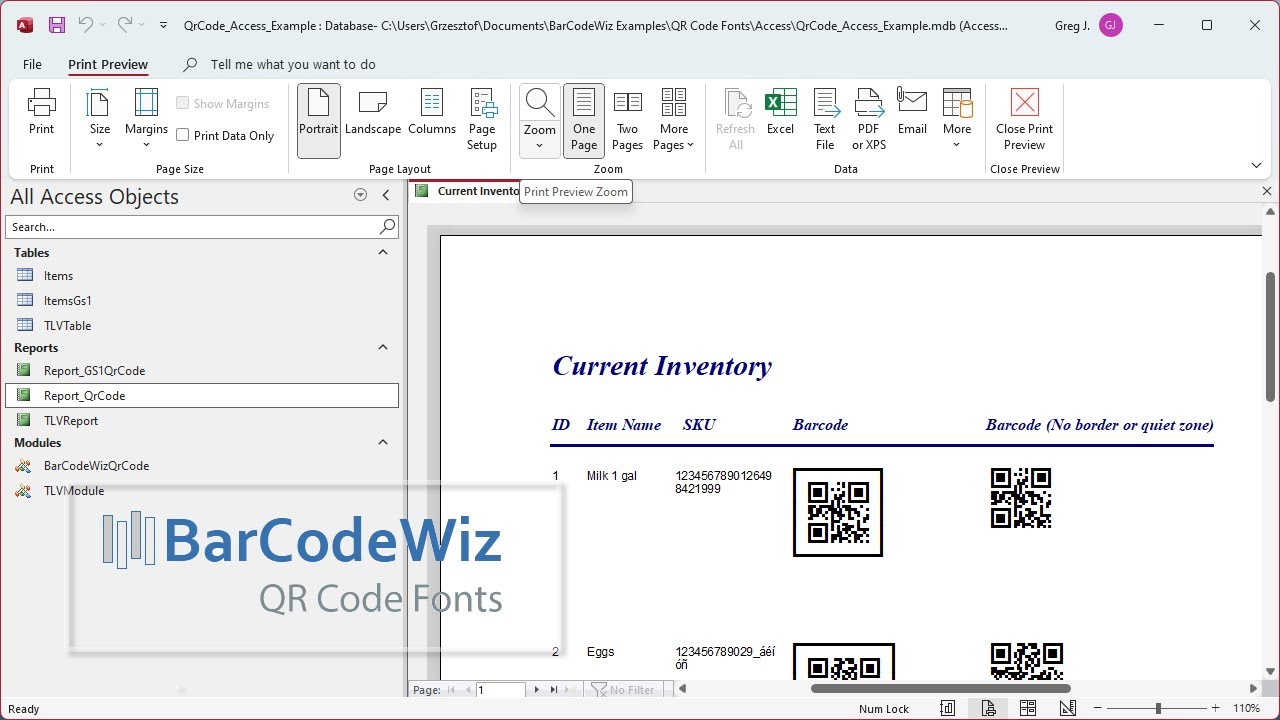The width and height of the screenshot is (1280, 720).
Task: Open the Columns layout settings
Action: 432,112
